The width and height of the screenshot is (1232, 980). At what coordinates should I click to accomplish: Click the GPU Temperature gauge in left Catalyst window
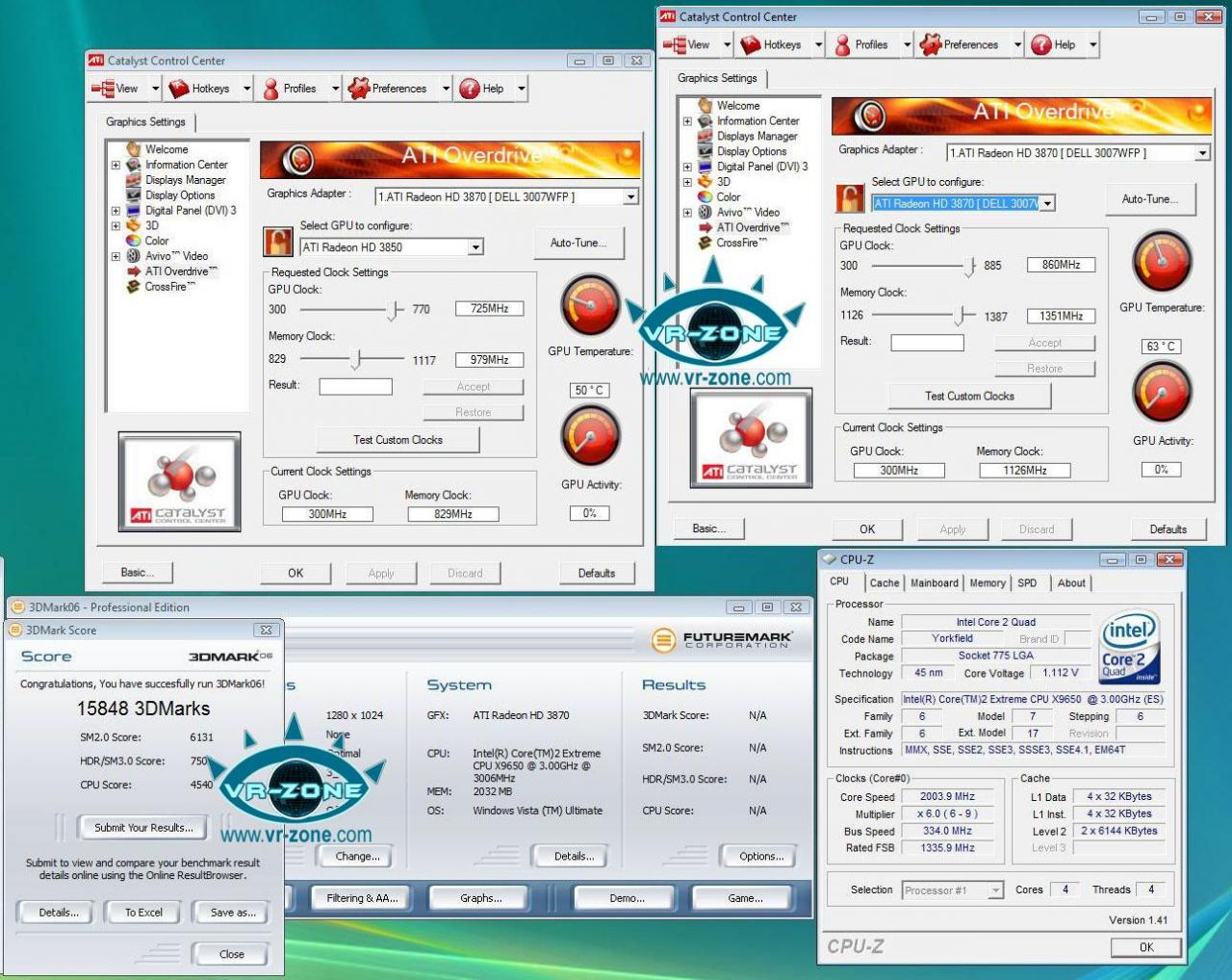click(x=590, y=305)
